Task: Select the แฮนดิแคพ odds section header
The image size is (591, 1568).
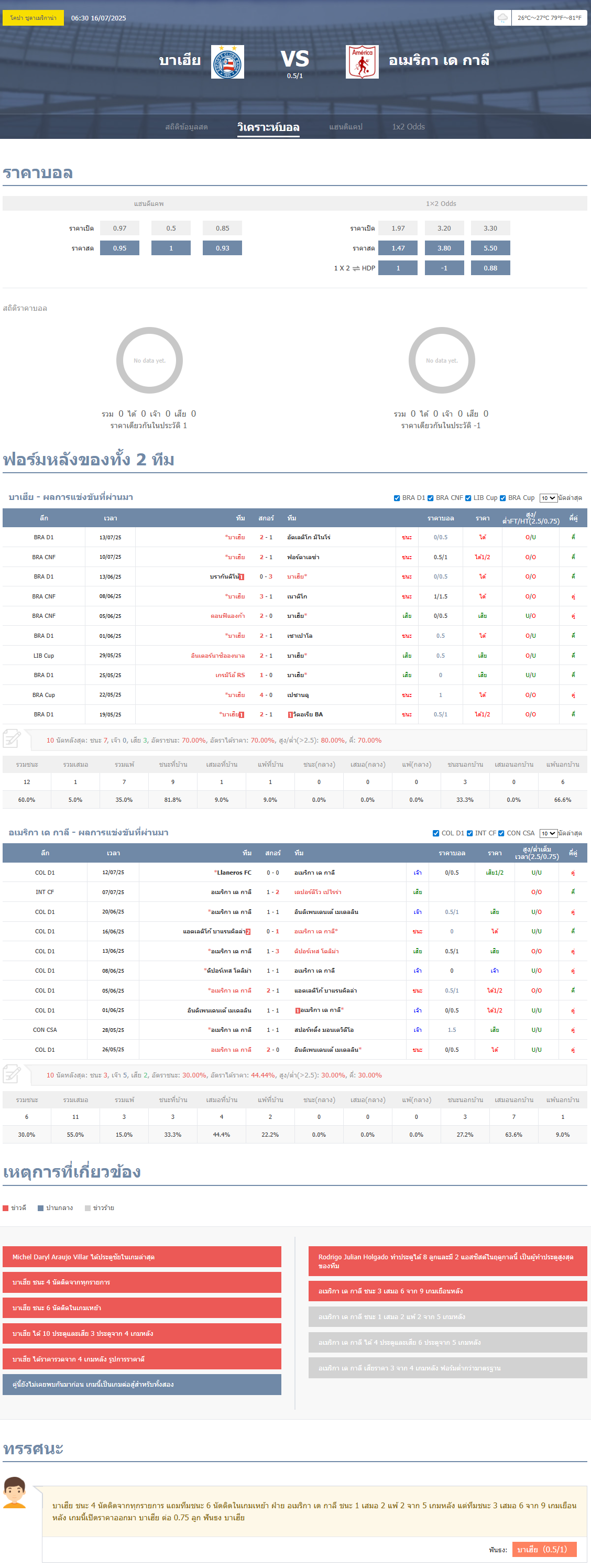Action: tap(148, 203)
